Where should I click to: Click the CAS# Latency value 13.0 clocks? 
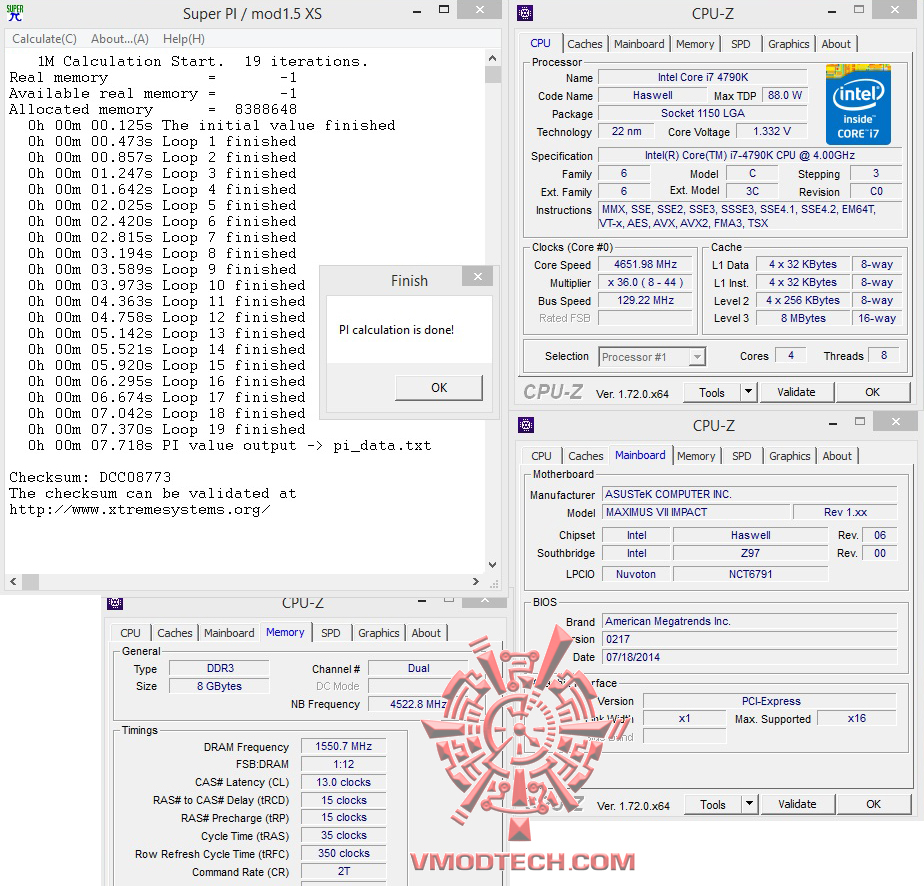344,782
